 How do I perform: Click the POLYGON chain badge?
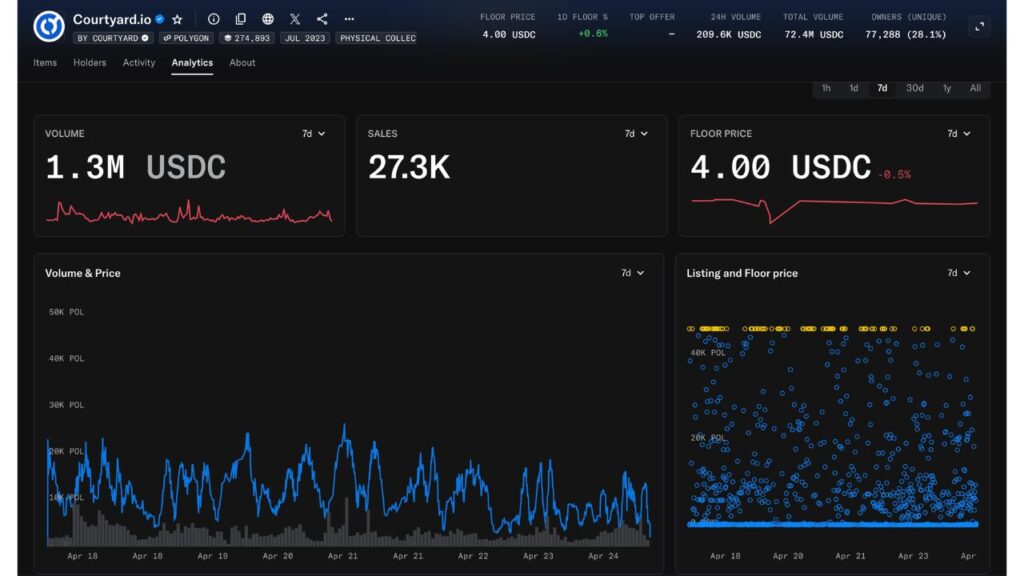click(184, 38)
